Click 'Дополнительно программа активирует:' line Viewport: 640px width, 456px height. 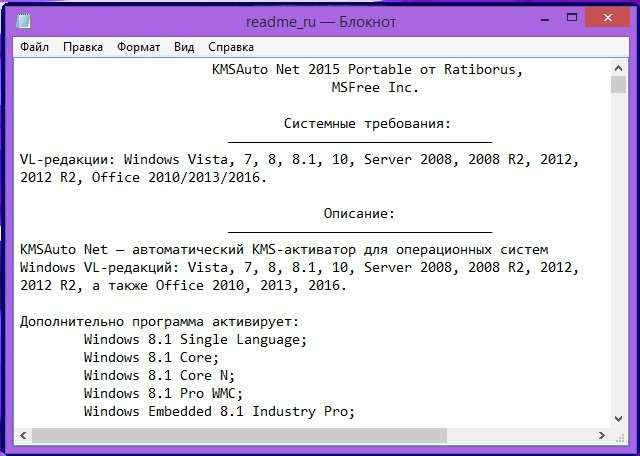[160, 322]
